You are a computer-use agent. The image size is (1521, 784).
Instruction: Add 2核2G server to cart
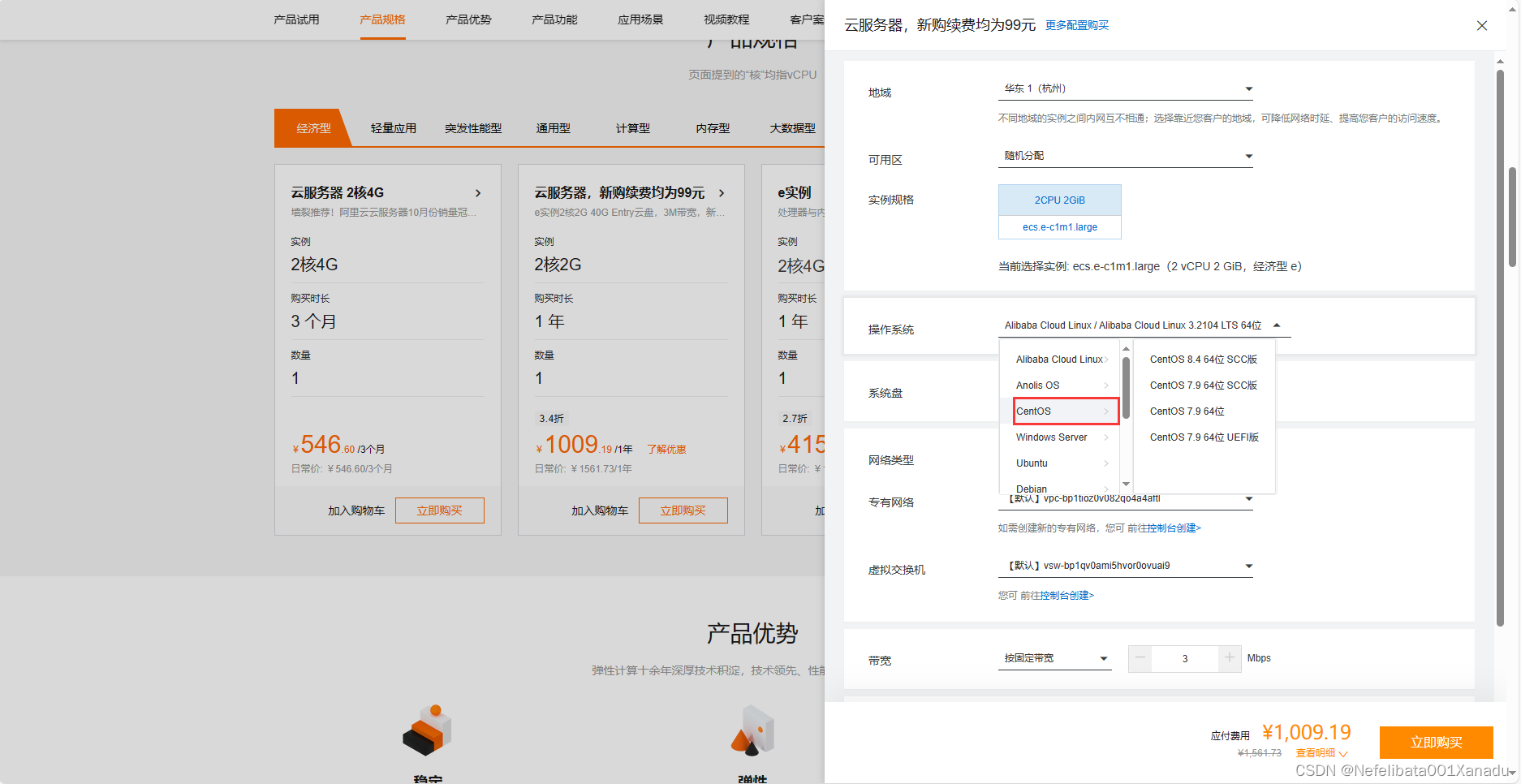tap(600, 510)
